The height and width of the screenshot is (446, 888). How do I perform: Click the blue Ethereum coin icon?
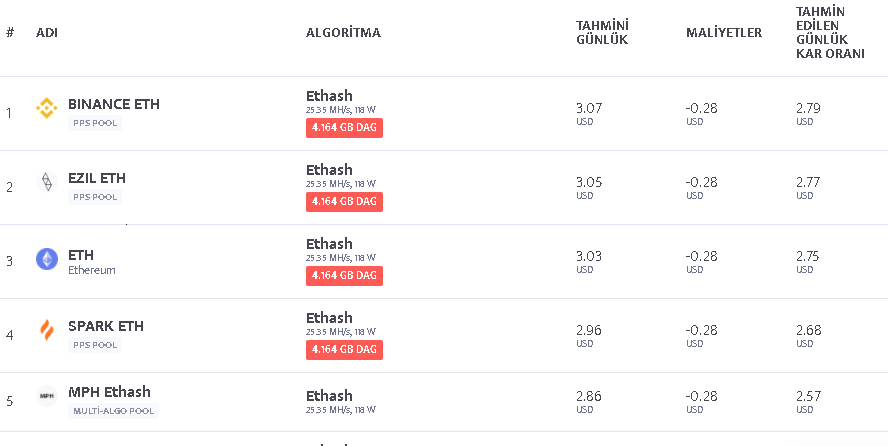[x=47, y=259]
